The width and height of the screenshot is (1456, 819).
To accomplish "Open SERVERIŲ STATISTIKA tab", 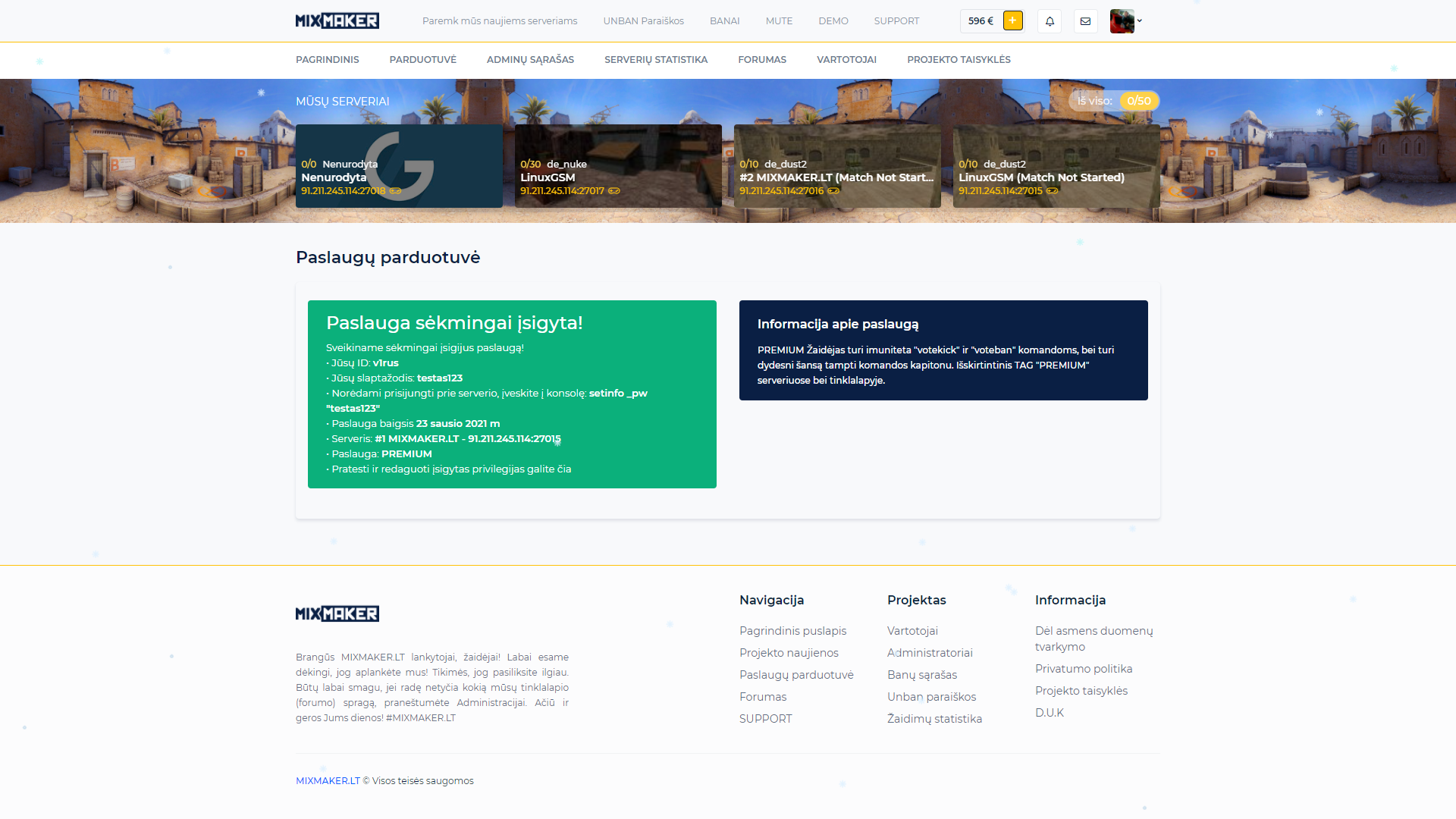I will coord(656,60).
